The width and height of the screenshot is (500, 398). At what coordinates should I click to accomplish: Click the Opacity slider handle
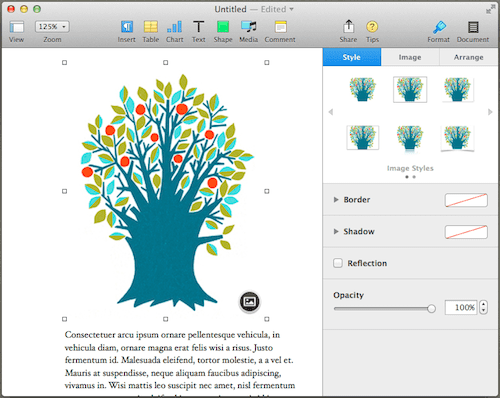431,309
